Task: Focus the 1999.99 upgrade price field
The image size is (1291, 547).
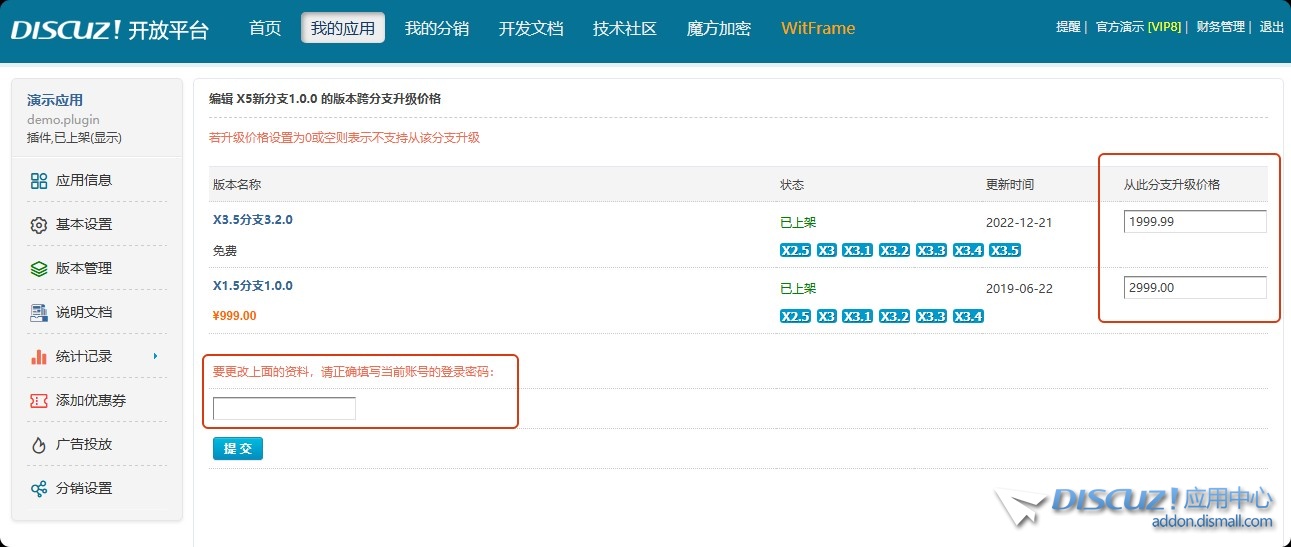Action: (x=1195, y=222)
